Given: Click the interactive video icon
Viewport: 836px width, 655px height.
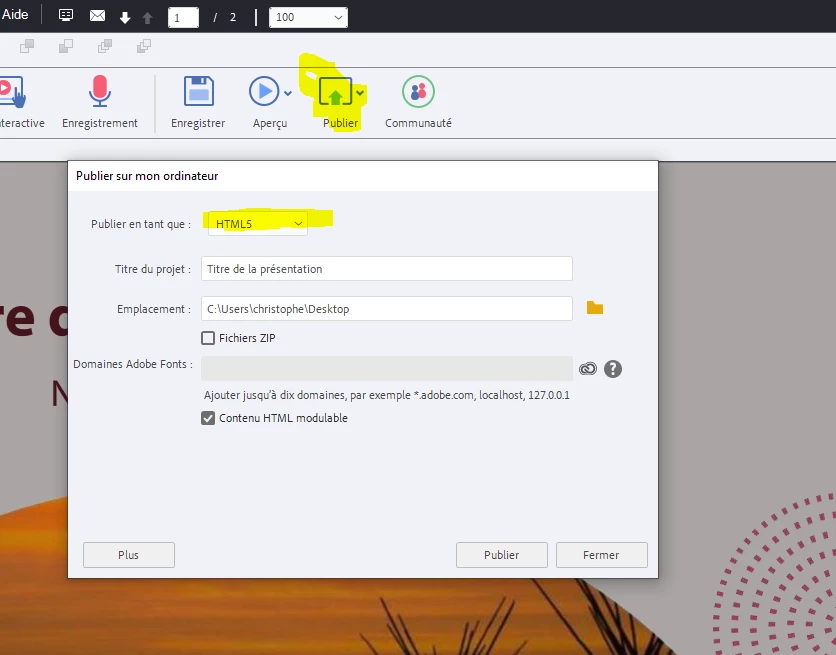Looking at the screenshot, I should coord(12,92).
